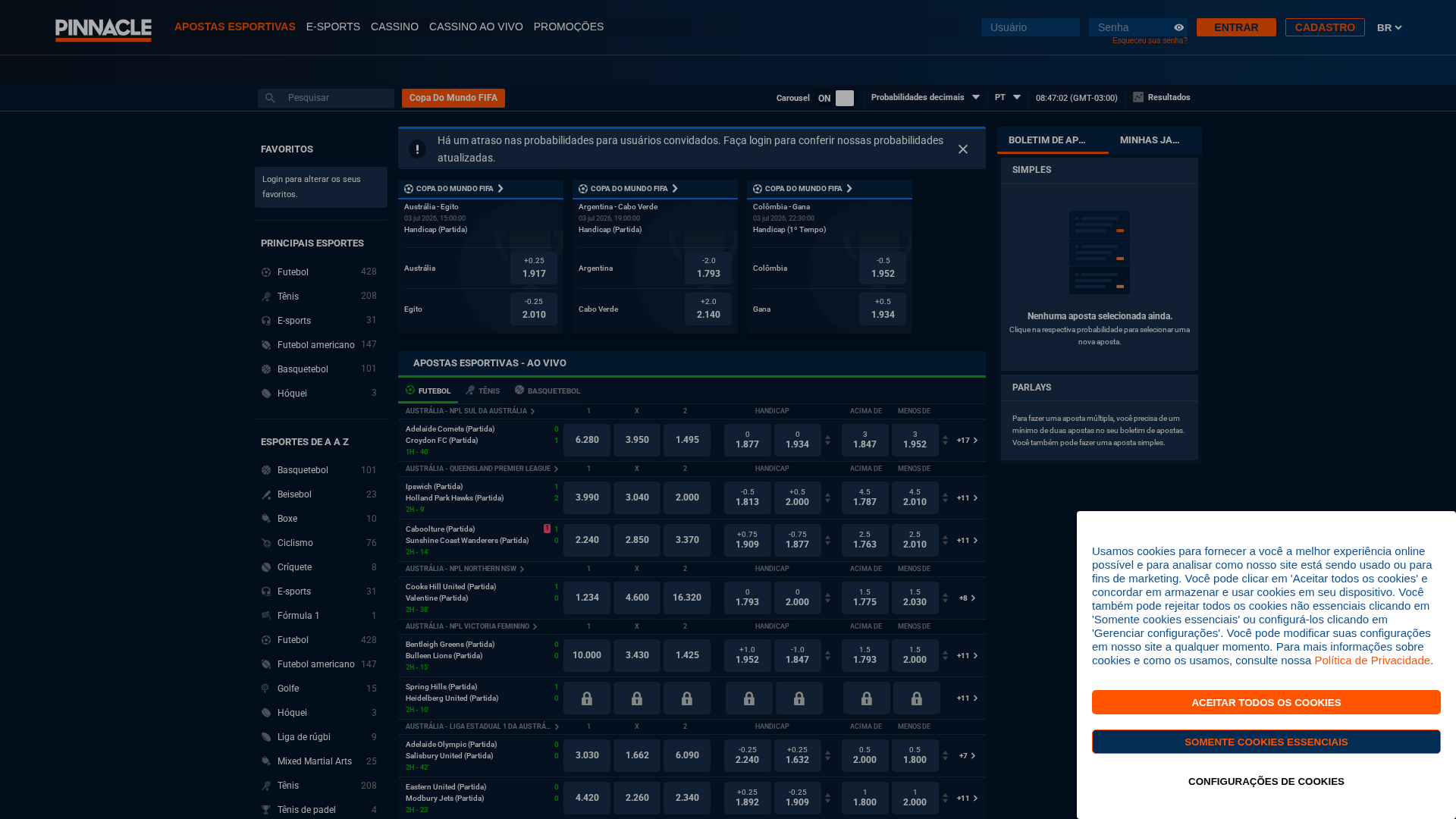The width and height of the screenshot is (1456, 819).
Task: Open the Probabilidades decimais dropdown
Action: (x=925, y=97)
